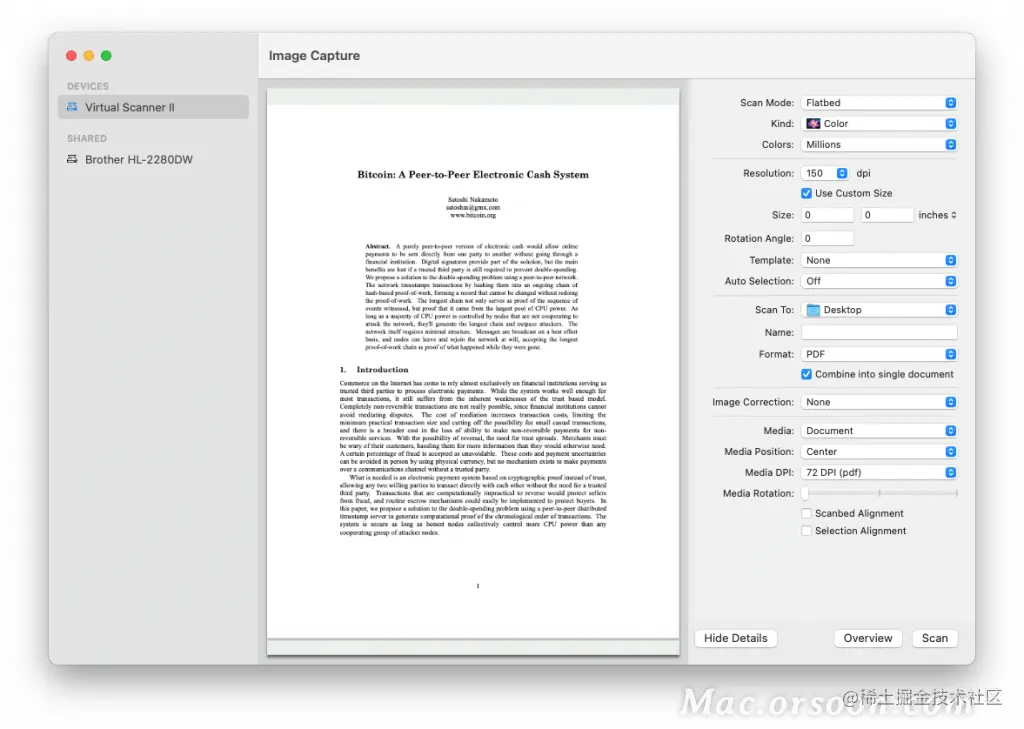The width and height of the screenshot is (1024, 729).
Task: Zoom the window with green button
Action: 106,56
